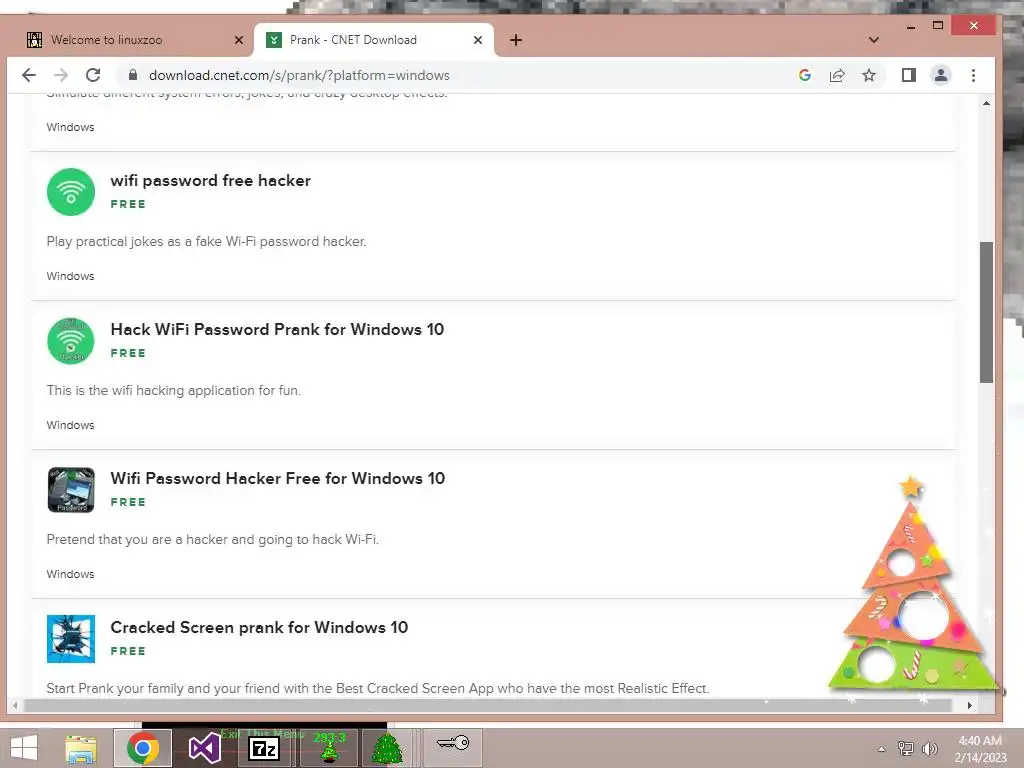The image size is (1024, 768).
Task: Click the large Christmas tree taskbar icon
Action: pos(387,748)
